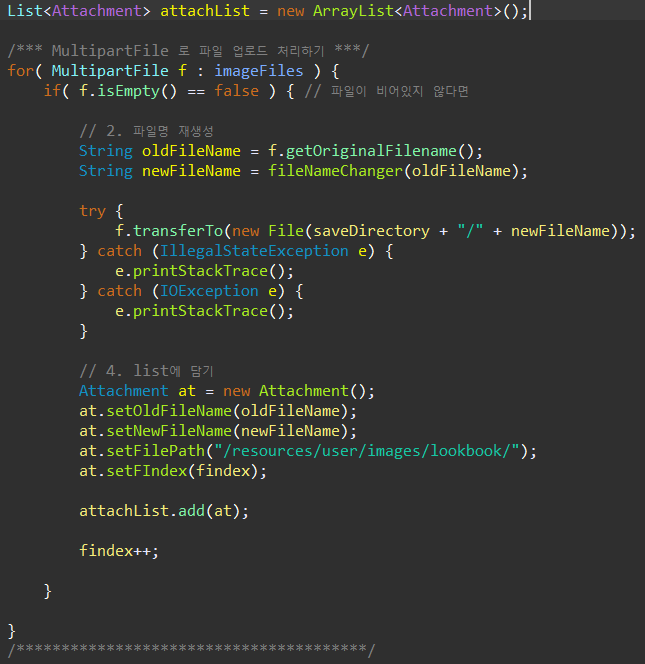
Task: Click IOException in catch clause
Action: pyautogui.click(x=209, y=291)
